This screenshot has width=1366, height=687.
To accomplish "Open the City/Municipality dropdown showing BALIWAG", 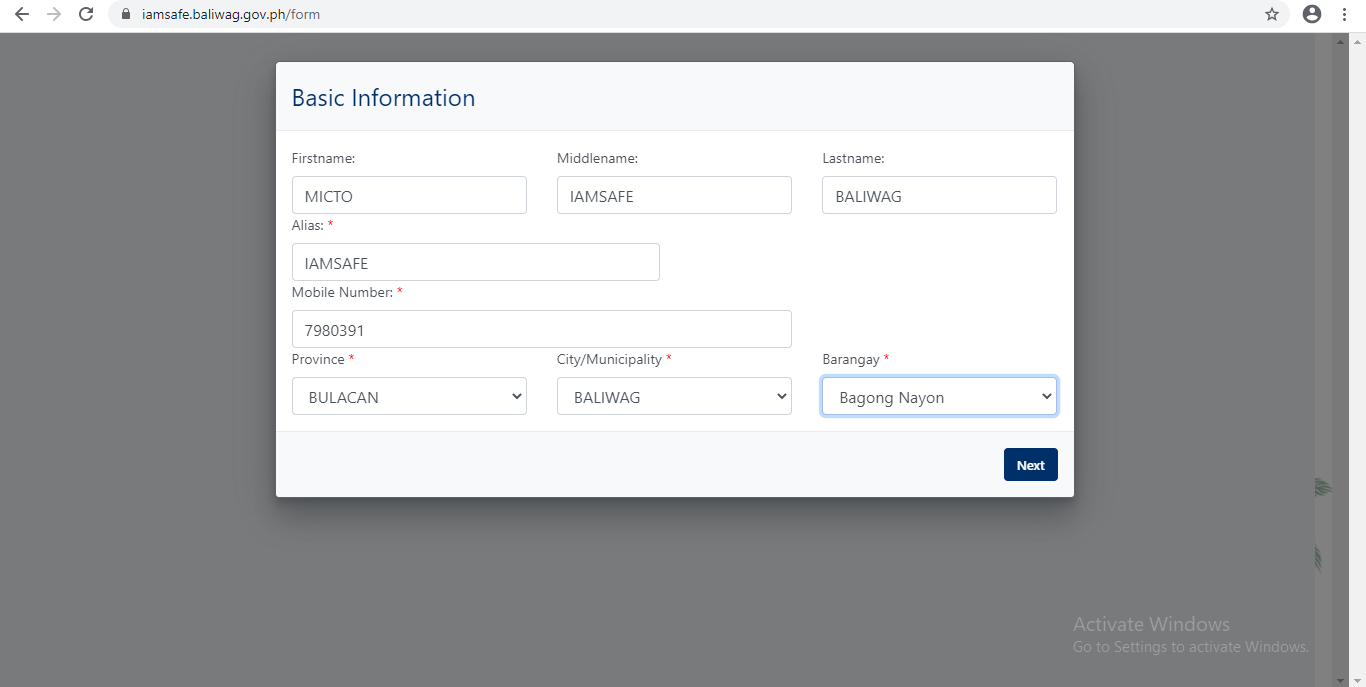I will tap(674, 396).
